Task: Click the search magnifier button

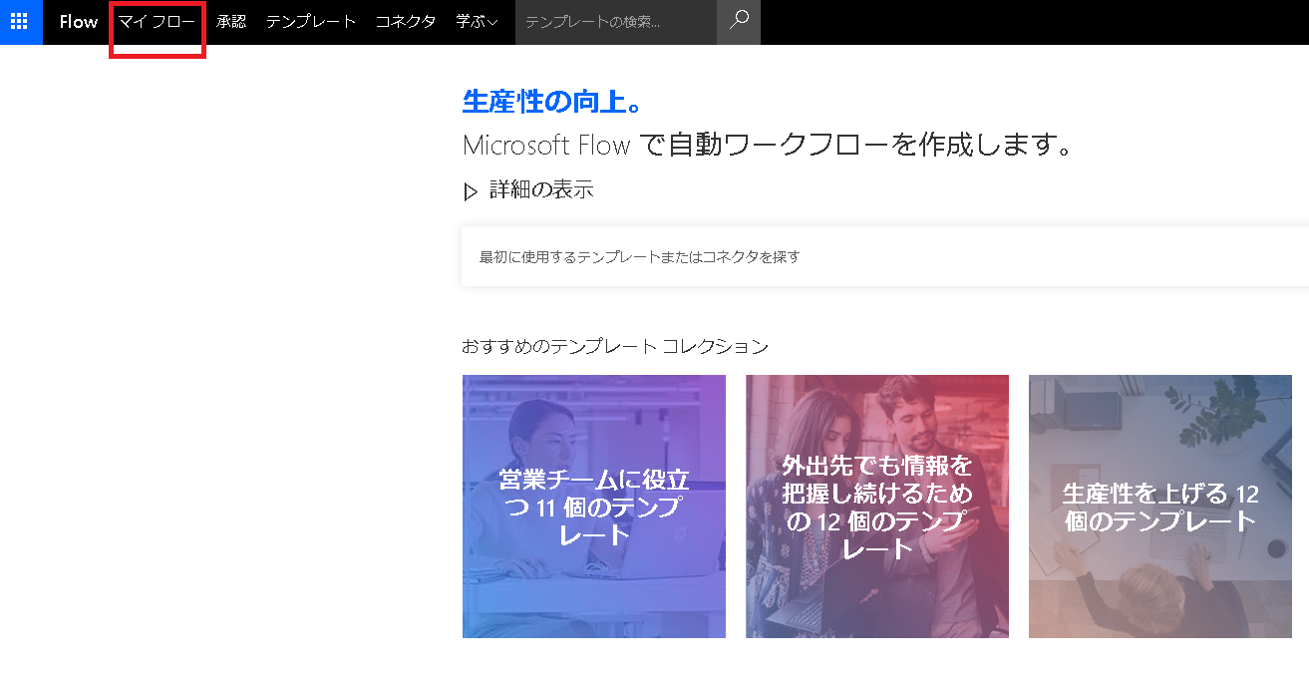Action: (739, 21)
